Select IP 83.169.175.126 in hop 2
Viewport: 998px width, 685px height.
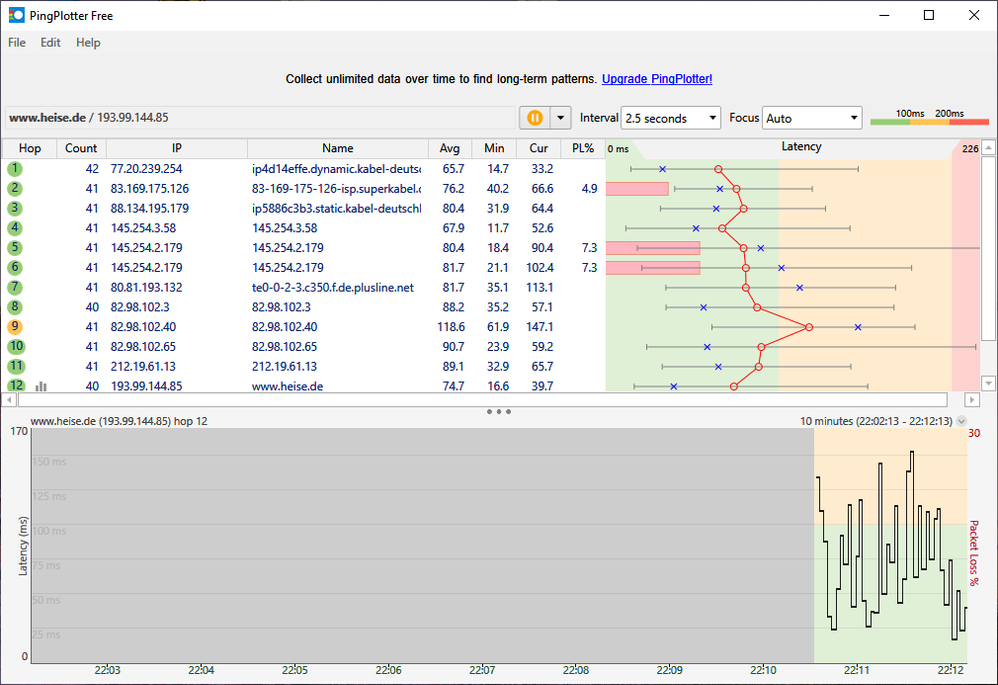150,188
